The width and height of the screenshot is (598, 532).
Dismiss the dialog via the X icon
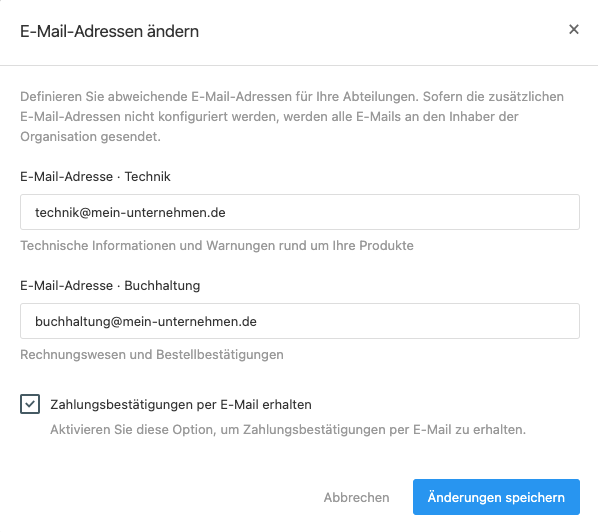pos(574,29)
